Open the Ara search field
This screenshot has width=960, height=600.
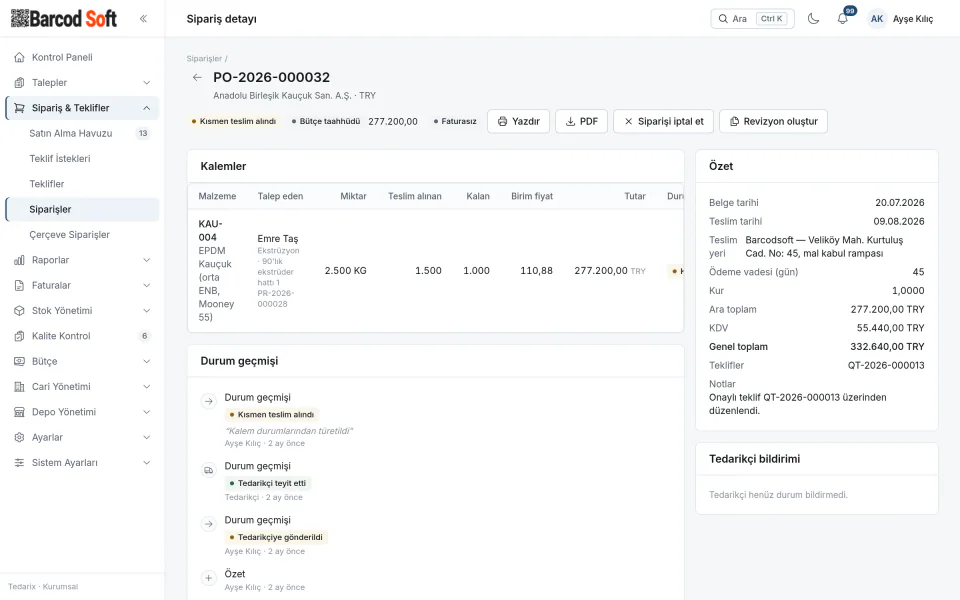pyautogui.click(x=752, y=19)
